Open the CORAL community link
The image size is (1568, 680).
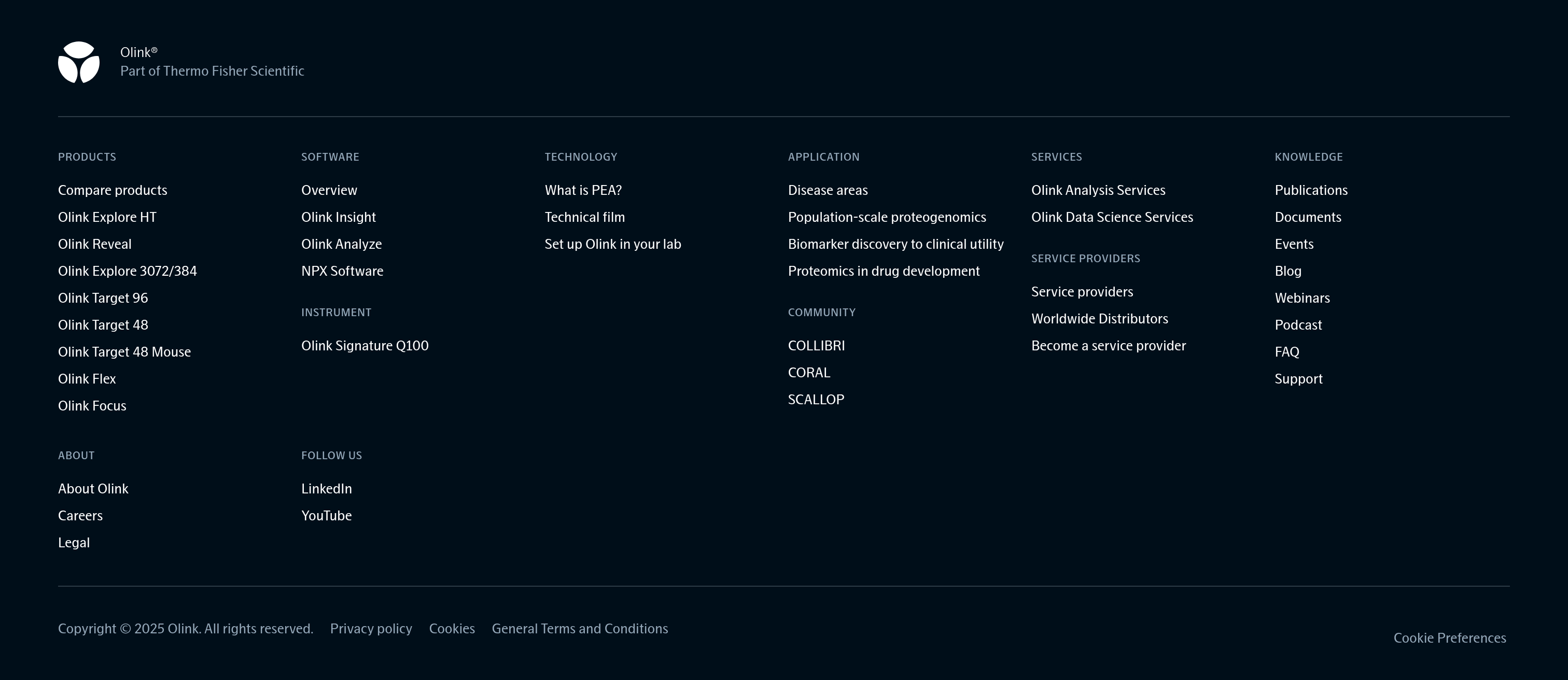(x=809, y=372)
